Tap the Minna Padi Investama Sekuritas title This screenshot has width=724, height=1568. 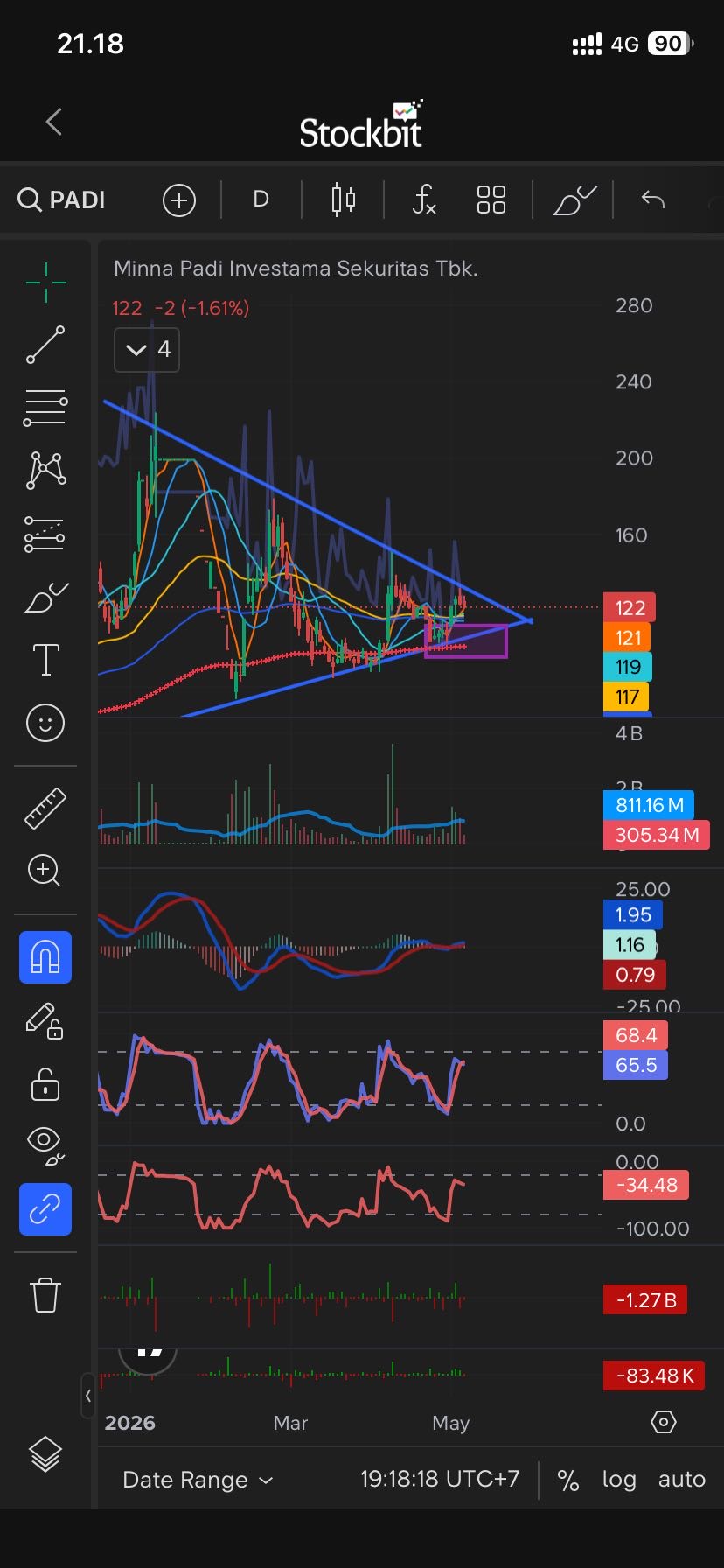[296, 269]
